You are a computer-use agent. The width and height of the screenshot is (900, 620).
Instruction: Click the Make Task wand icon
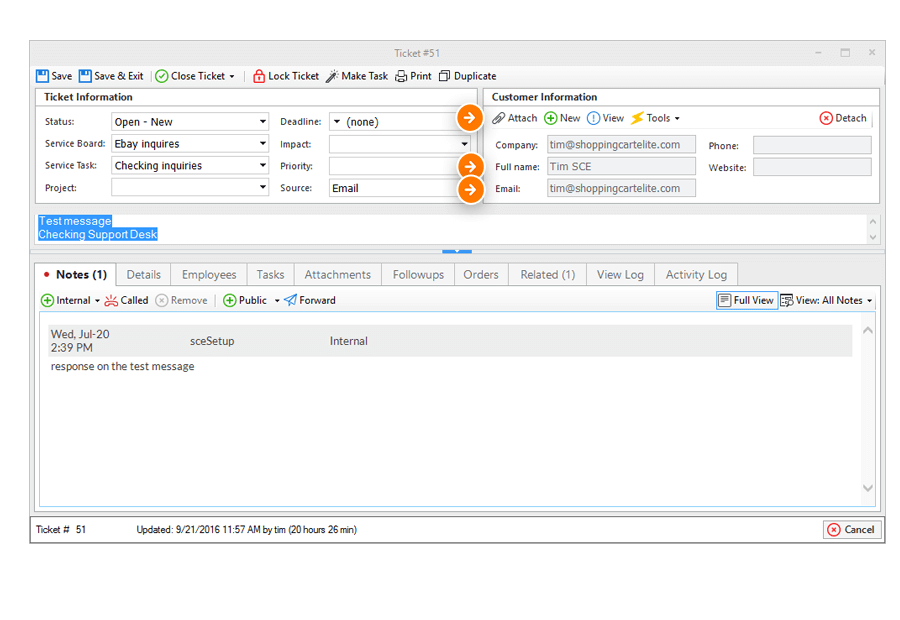click(332, 76)
